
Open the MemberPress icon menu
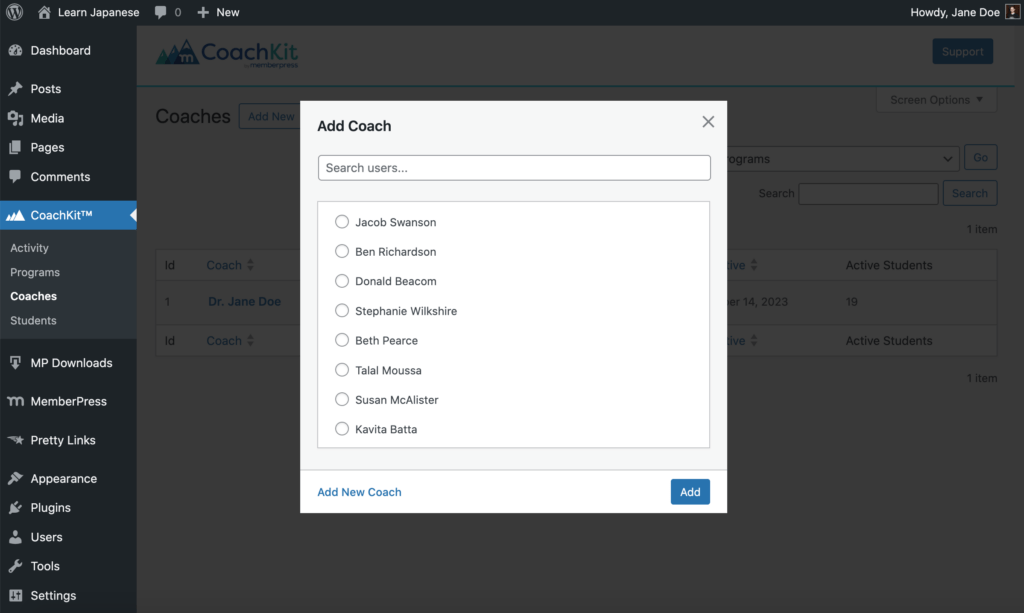point(15,401)
